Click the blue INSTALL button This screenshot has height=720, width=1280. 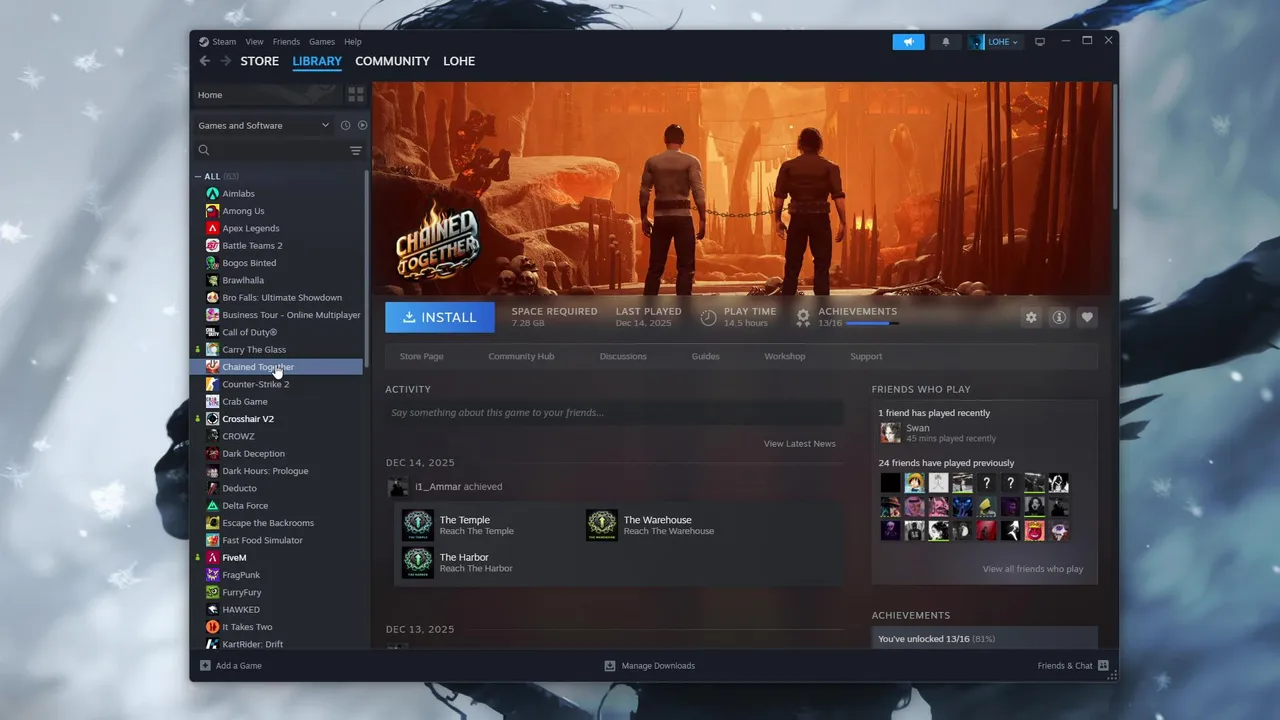[440, 317]
